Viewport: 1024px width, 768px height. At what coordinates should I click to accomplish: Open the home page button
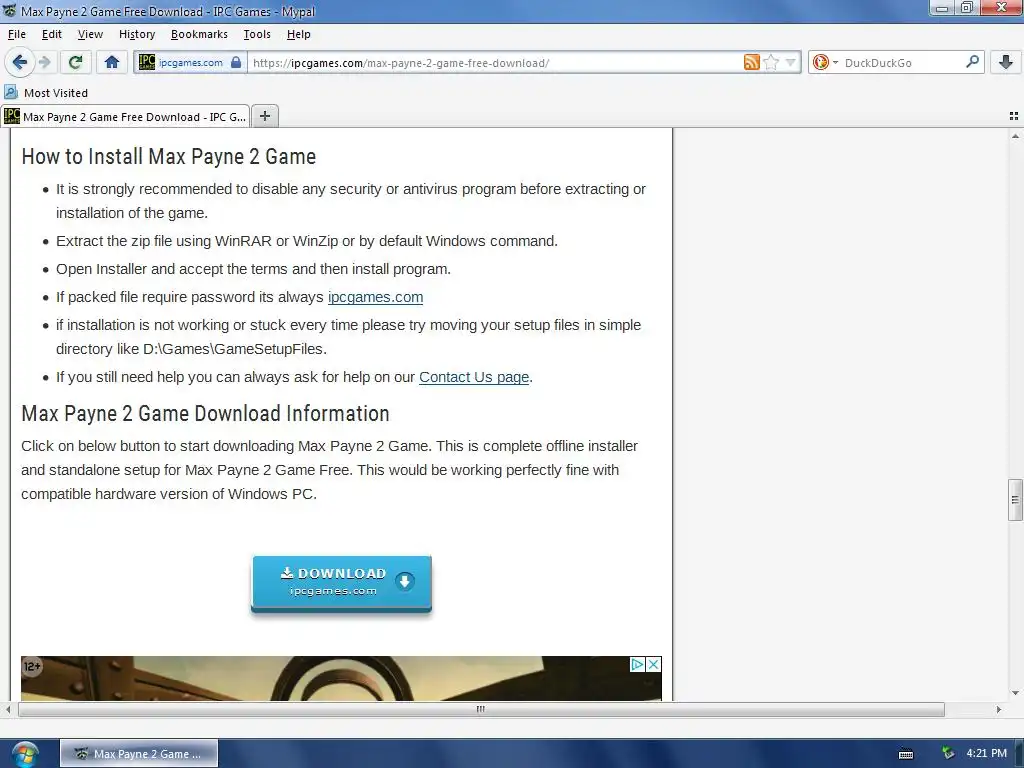(112, 63)
